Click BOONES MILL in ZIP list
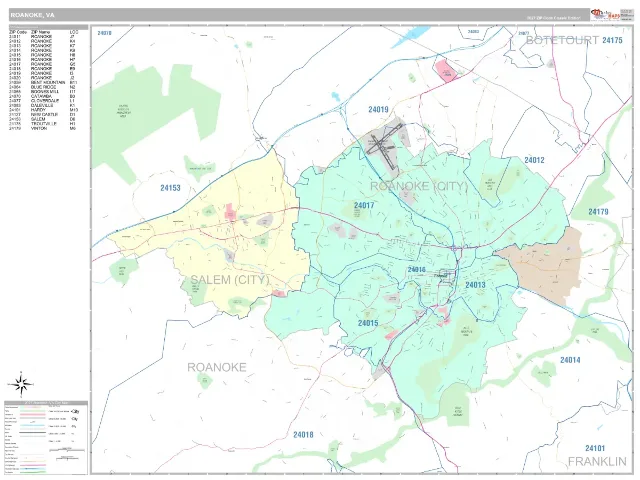Screen dimensions: 640x480 pos(45,92)
